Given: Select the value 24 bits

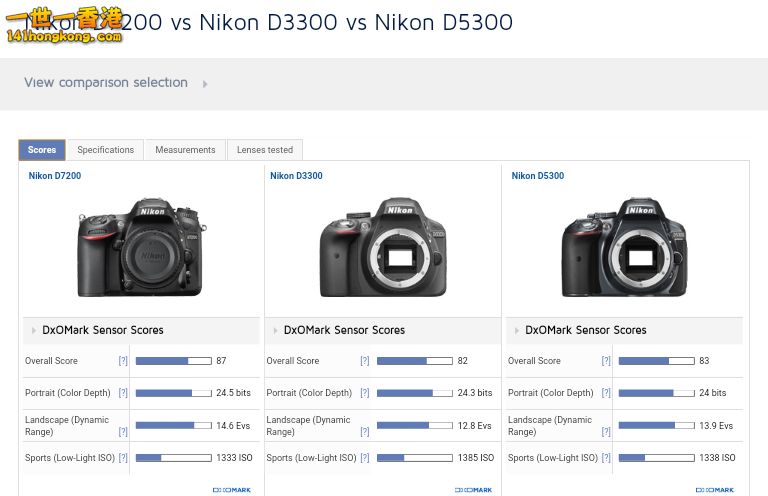Looking at the screenshot, I should [713, 393].
